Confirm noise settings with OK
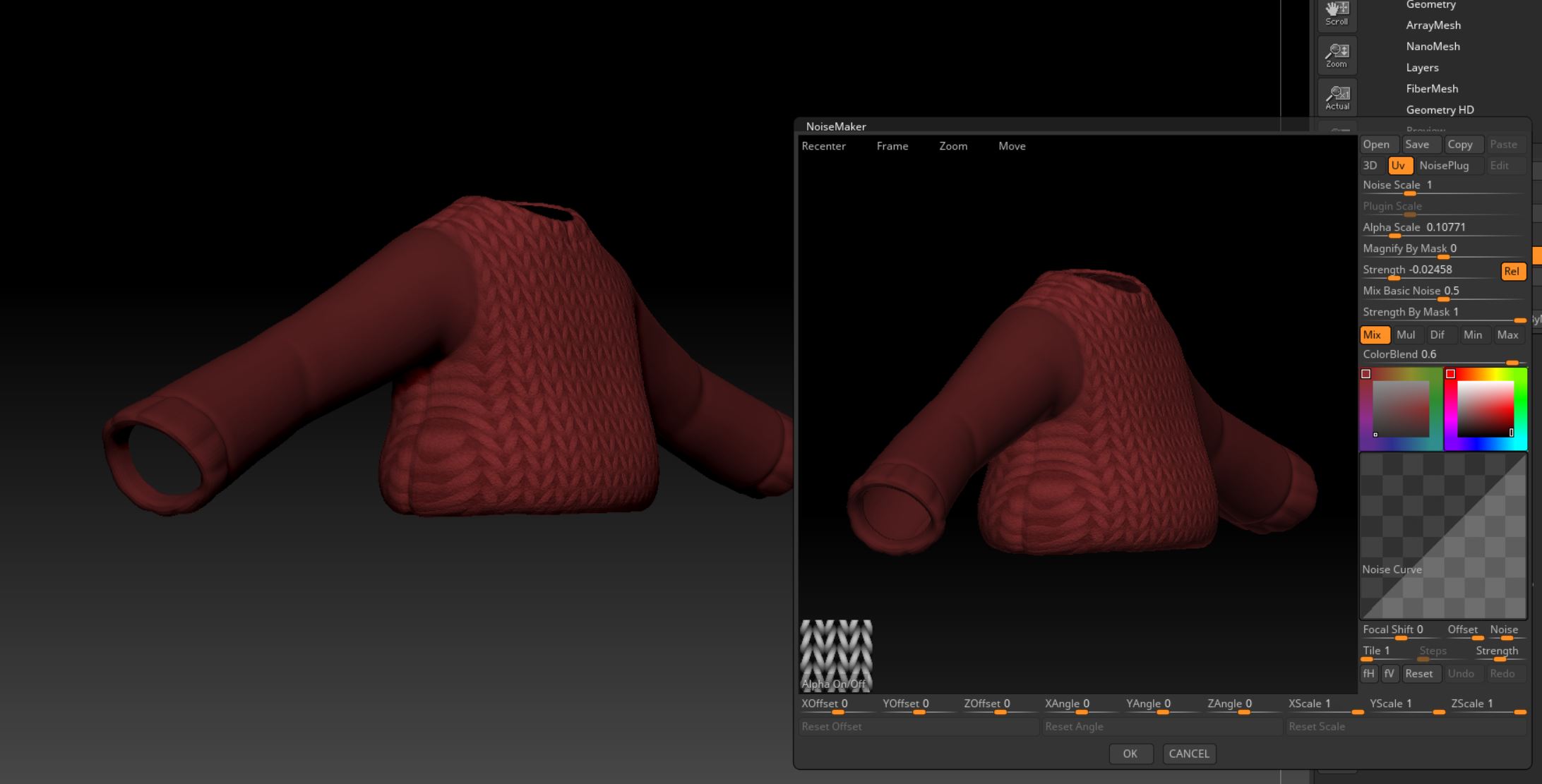 coord(1130,754)
